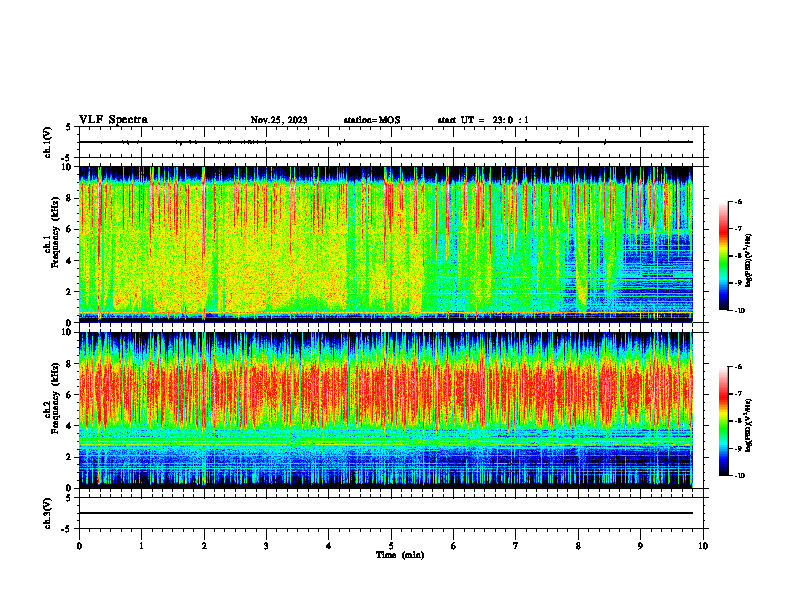Click time axis tick label "4"
This screenshot has height=612, width=792.
(x=329, y=546)
